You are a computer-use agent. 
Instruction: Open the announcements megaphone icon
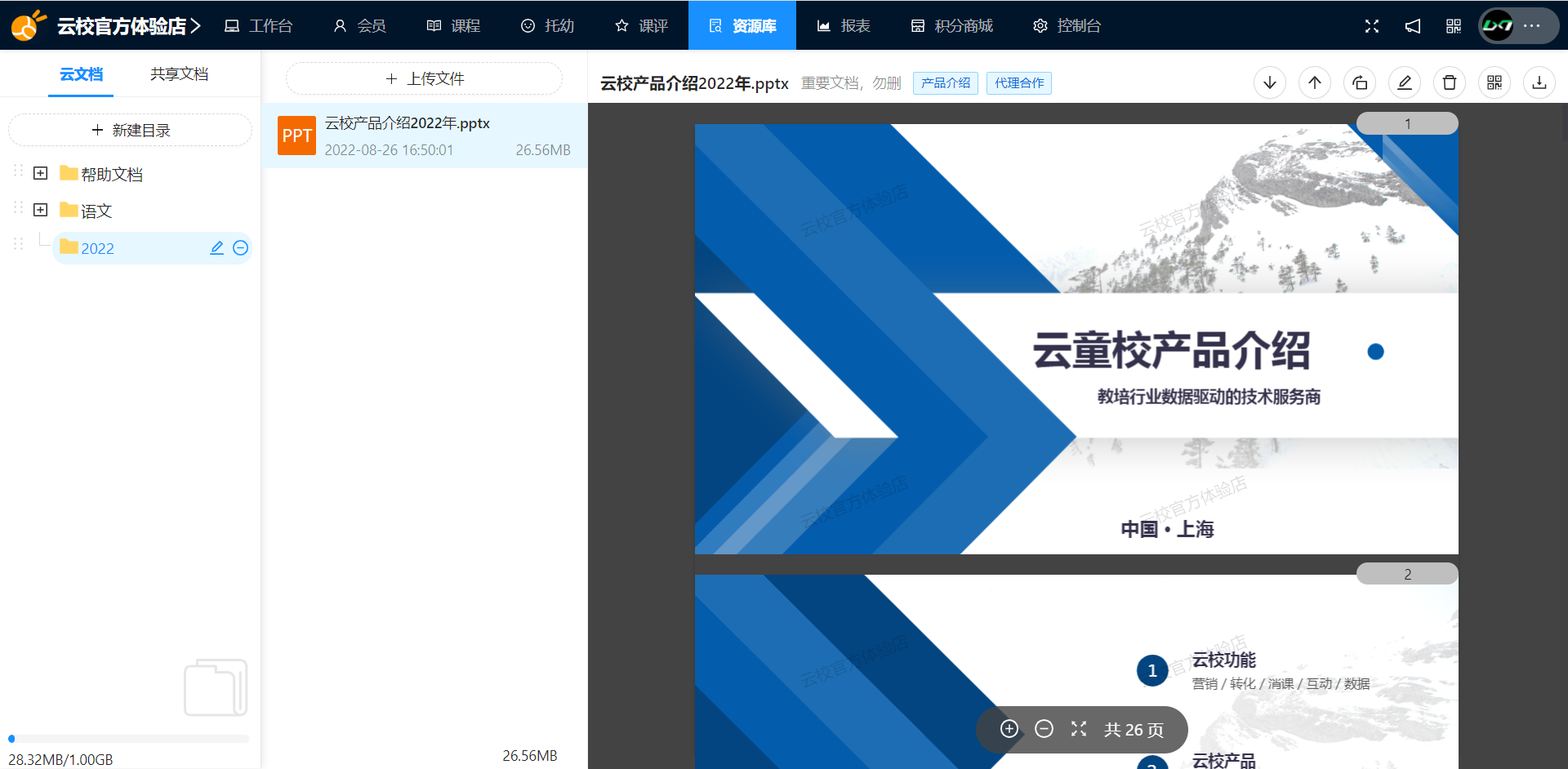[x=1413, y=26]
